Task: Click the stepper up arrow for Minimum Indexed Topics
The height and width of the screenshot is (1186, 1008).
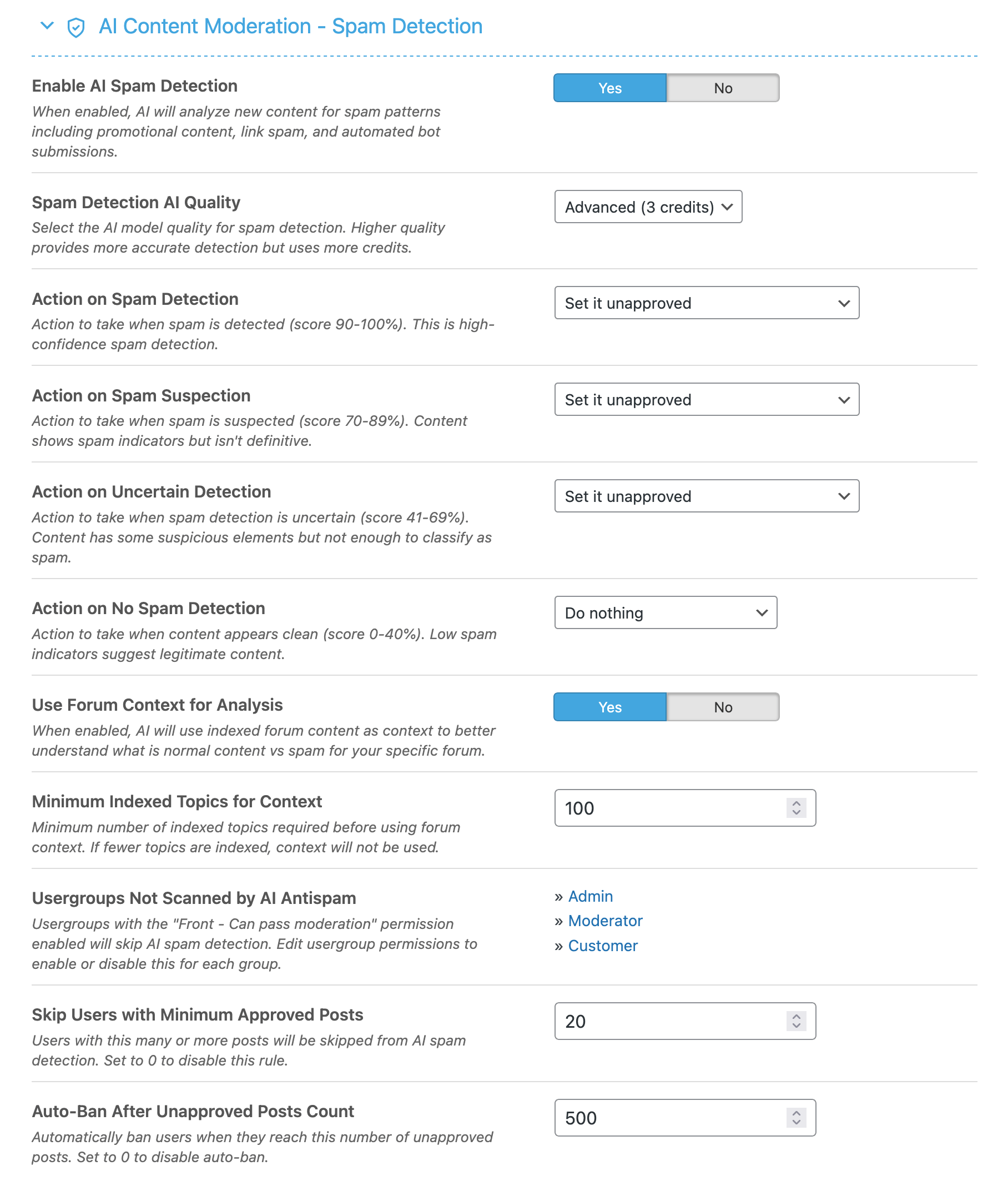Action: 797,803
